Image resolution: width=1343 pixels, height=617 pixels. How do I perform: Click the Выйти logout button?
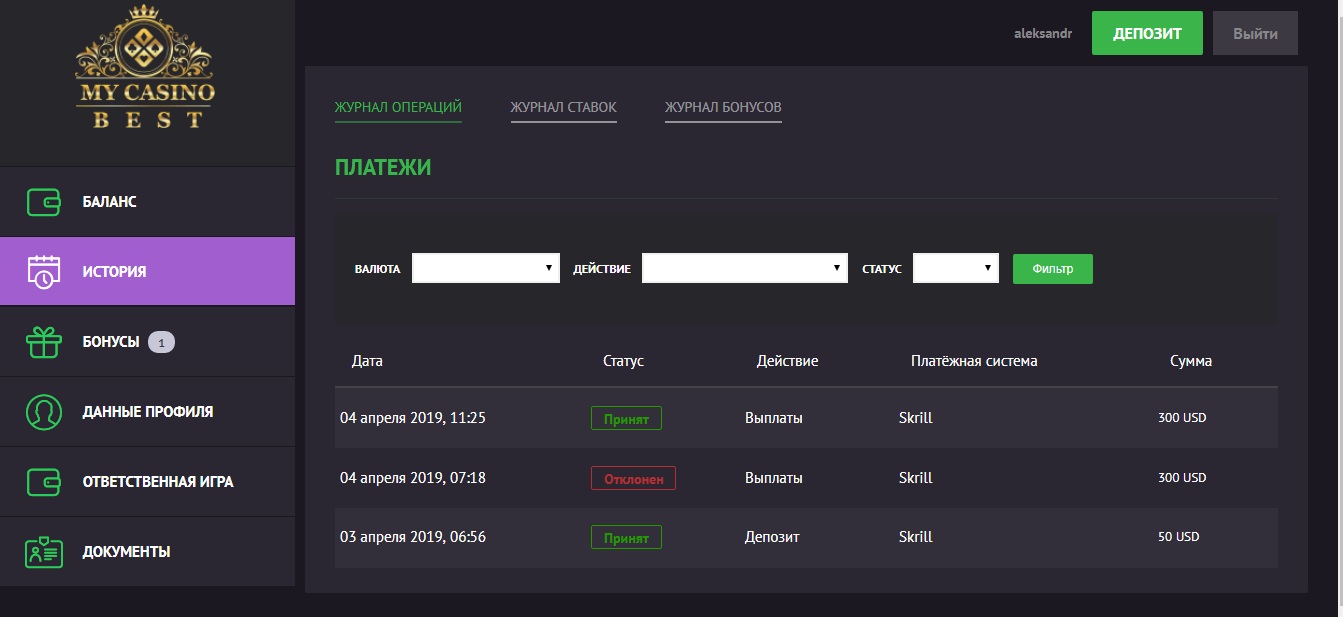[x=1255, y=33]
